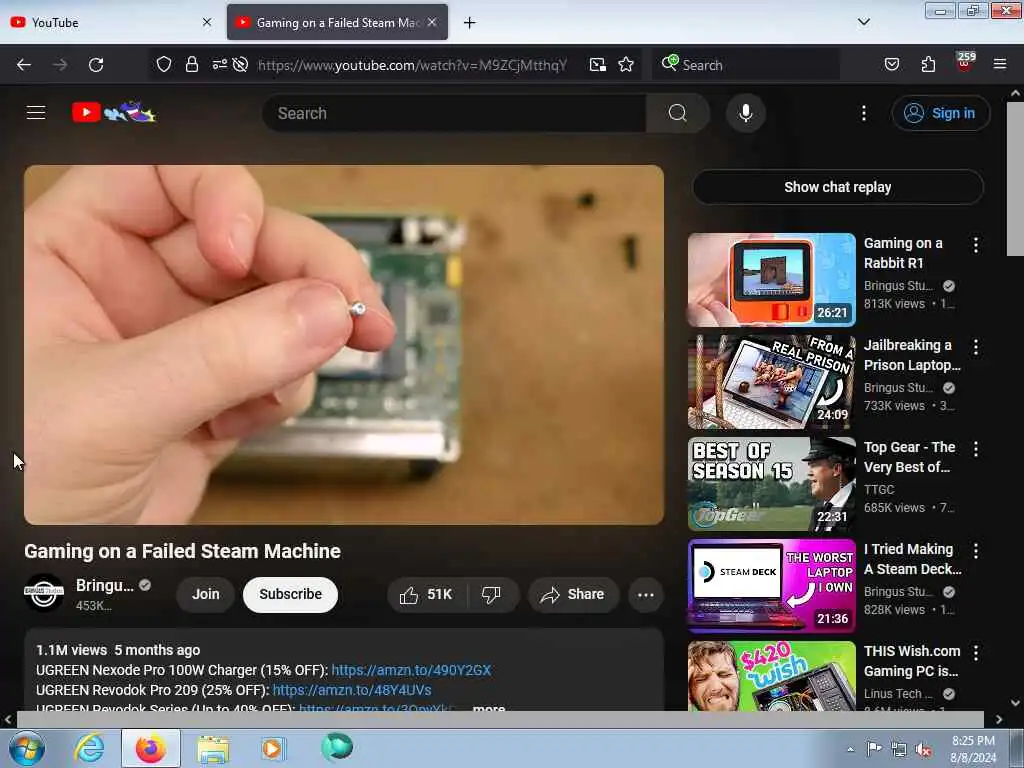Go back with the browser back arrow
1024x768 pixels.
click(24, 65)
